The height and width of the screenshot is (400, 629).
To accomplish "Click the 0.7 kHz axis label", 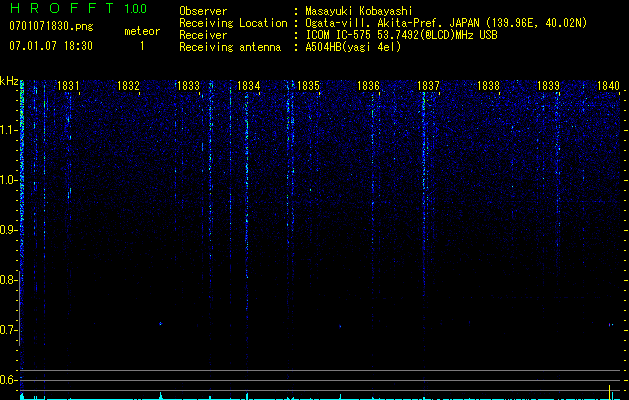I will tap(8, 330).
